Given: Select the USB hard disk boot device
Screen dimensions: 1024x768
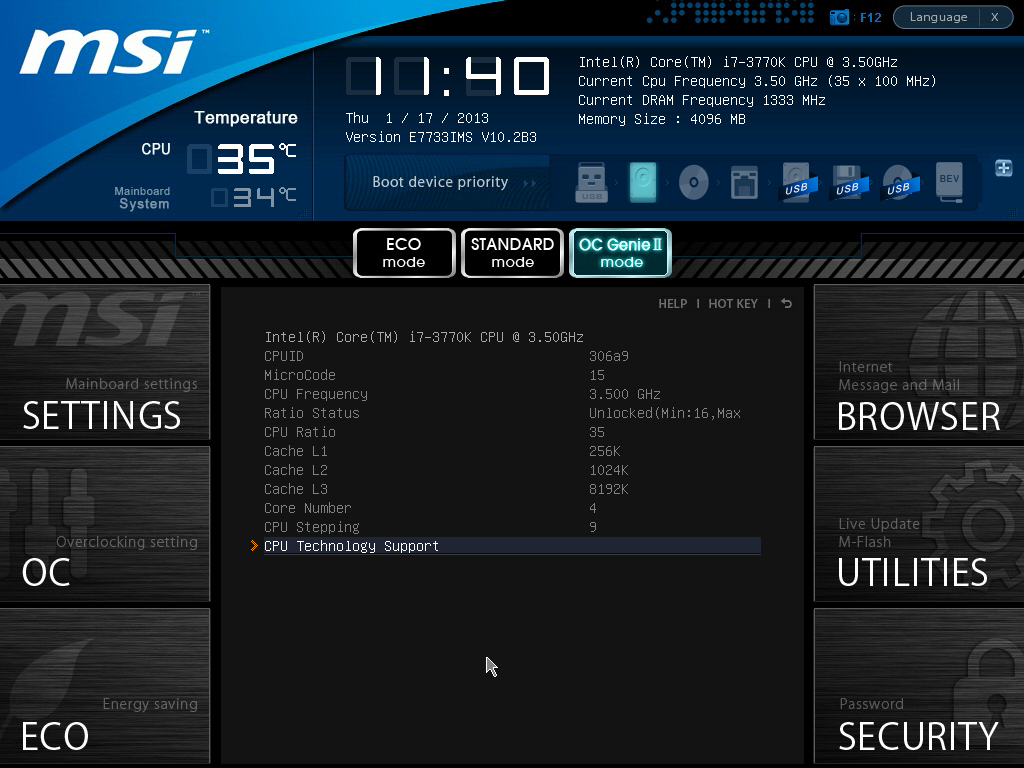Looking at the screenshot, I should pyautogui.click(x=796, y=182).
